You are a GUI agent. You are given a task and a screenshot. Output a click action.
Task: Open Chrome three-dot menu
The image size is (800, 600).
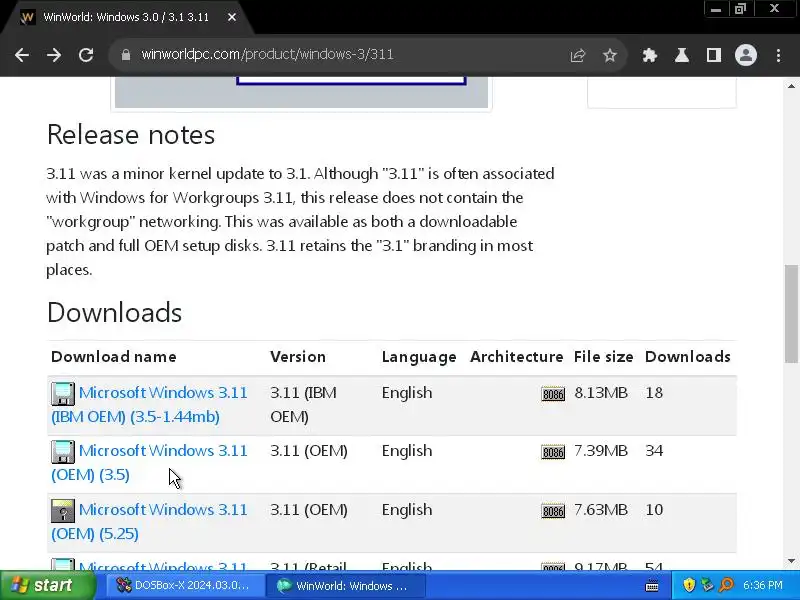778,55
